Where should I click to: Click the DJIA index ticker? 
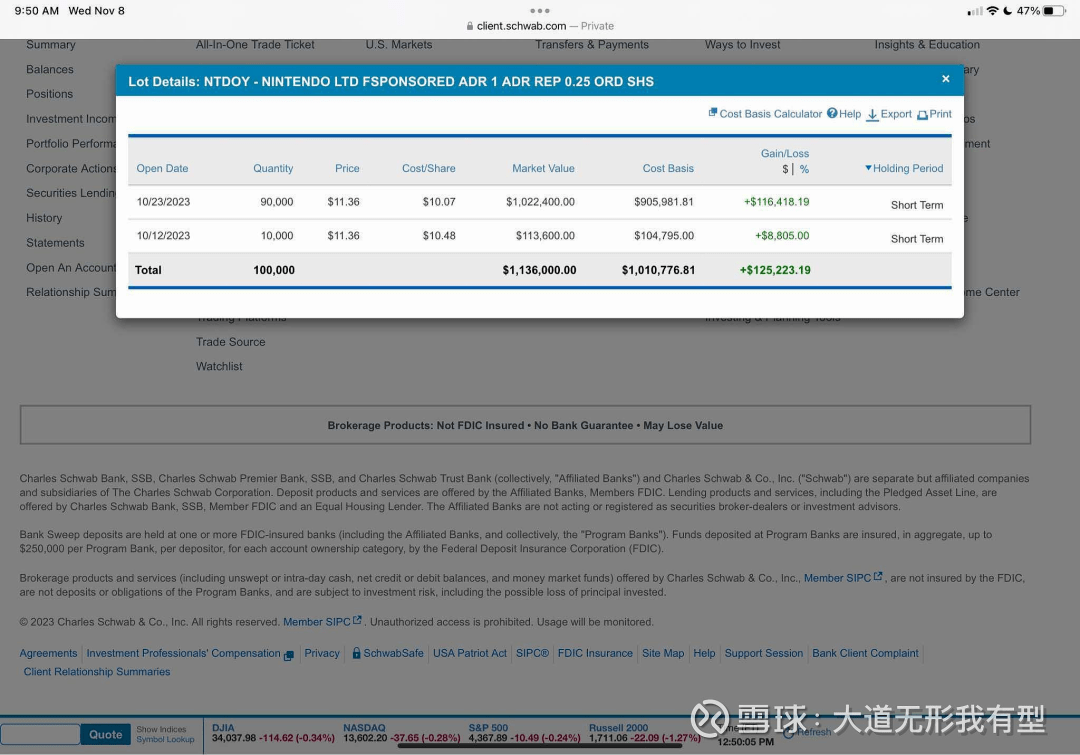pos(273,733)
